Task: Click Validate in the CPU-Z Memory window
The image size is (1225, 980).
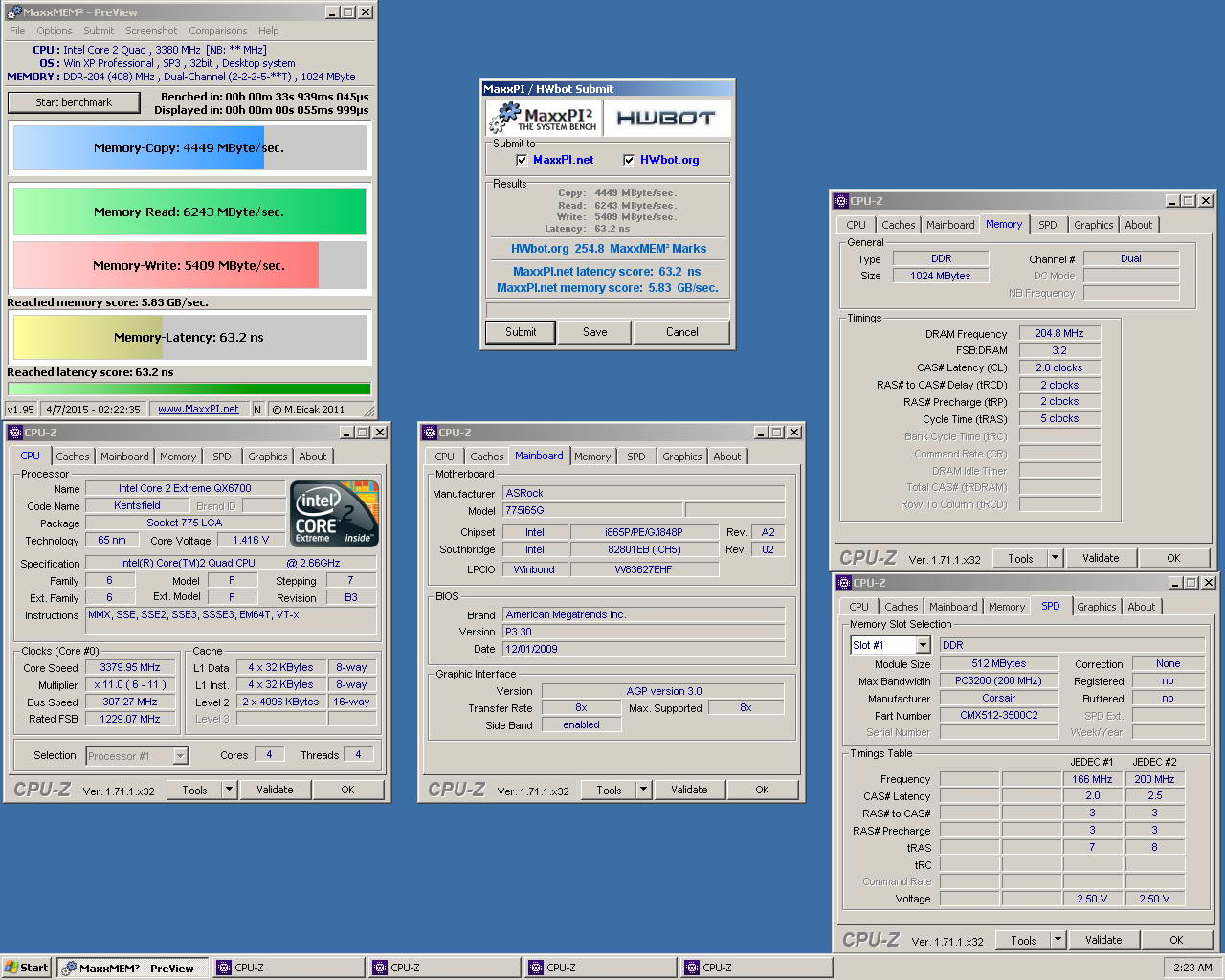Action: tap(1101, 558)
